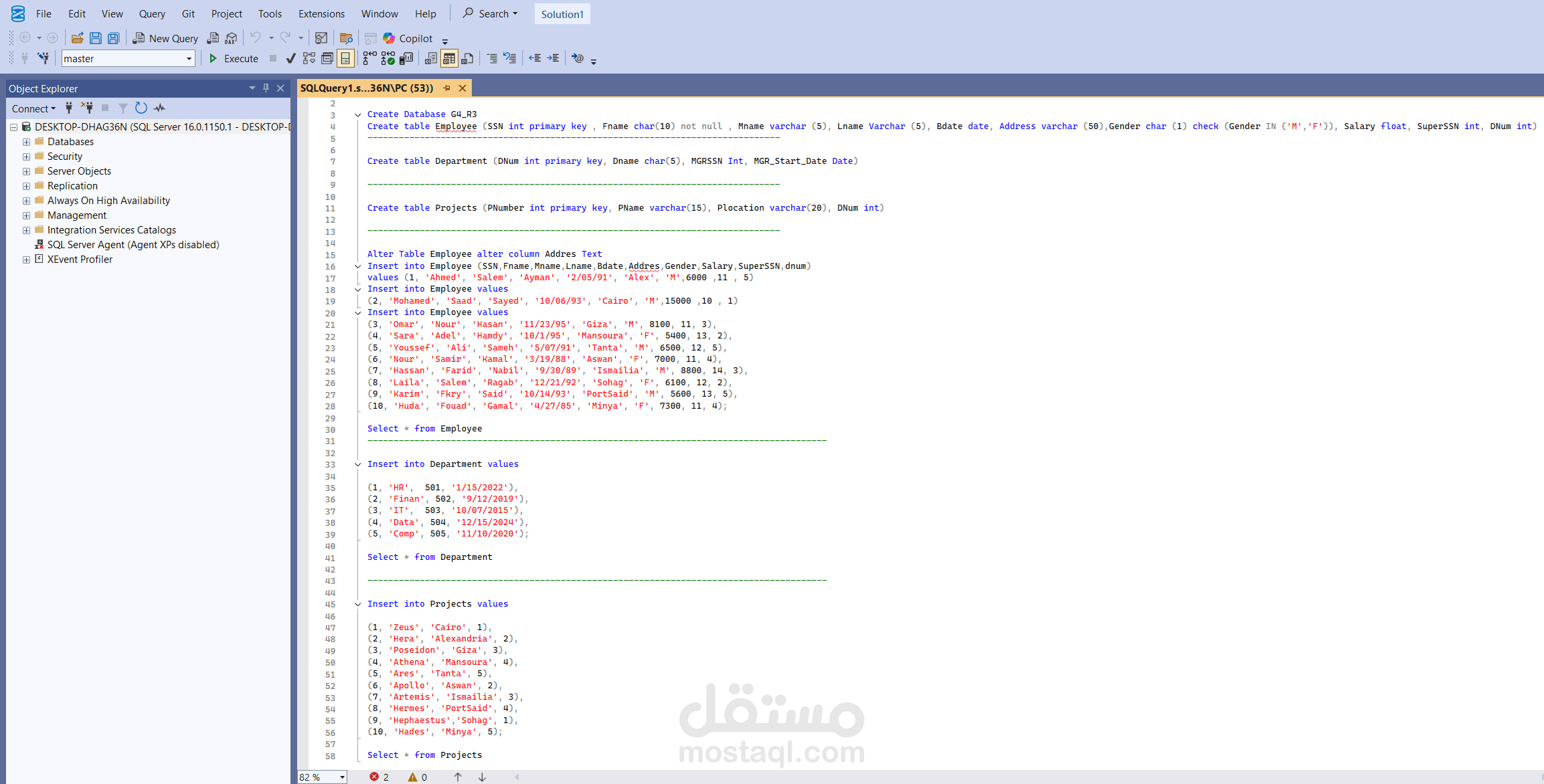The image size is (1544, 784).
Task: Click the 'Select * from Projects' line
Action: point(424,755)
